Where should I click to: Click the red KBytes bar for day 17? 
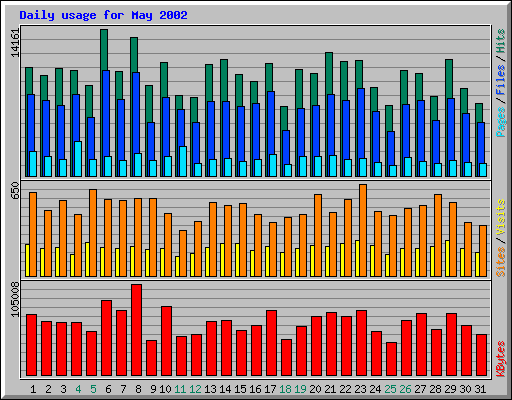(x=271, y=343)
